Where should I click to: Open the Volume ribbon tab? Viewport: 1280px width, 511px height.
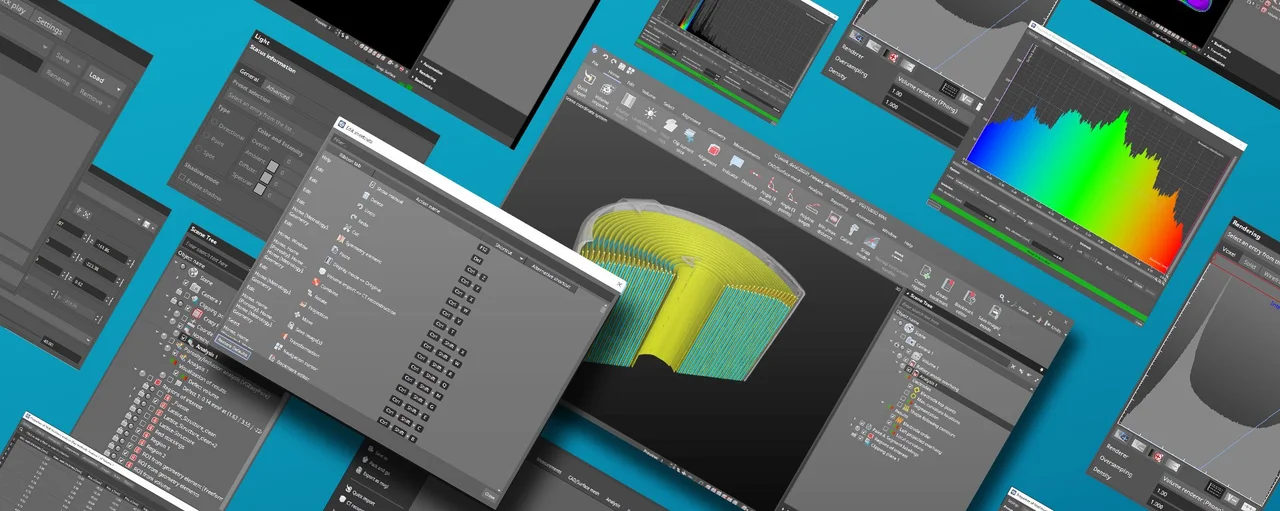coord(649,95)
